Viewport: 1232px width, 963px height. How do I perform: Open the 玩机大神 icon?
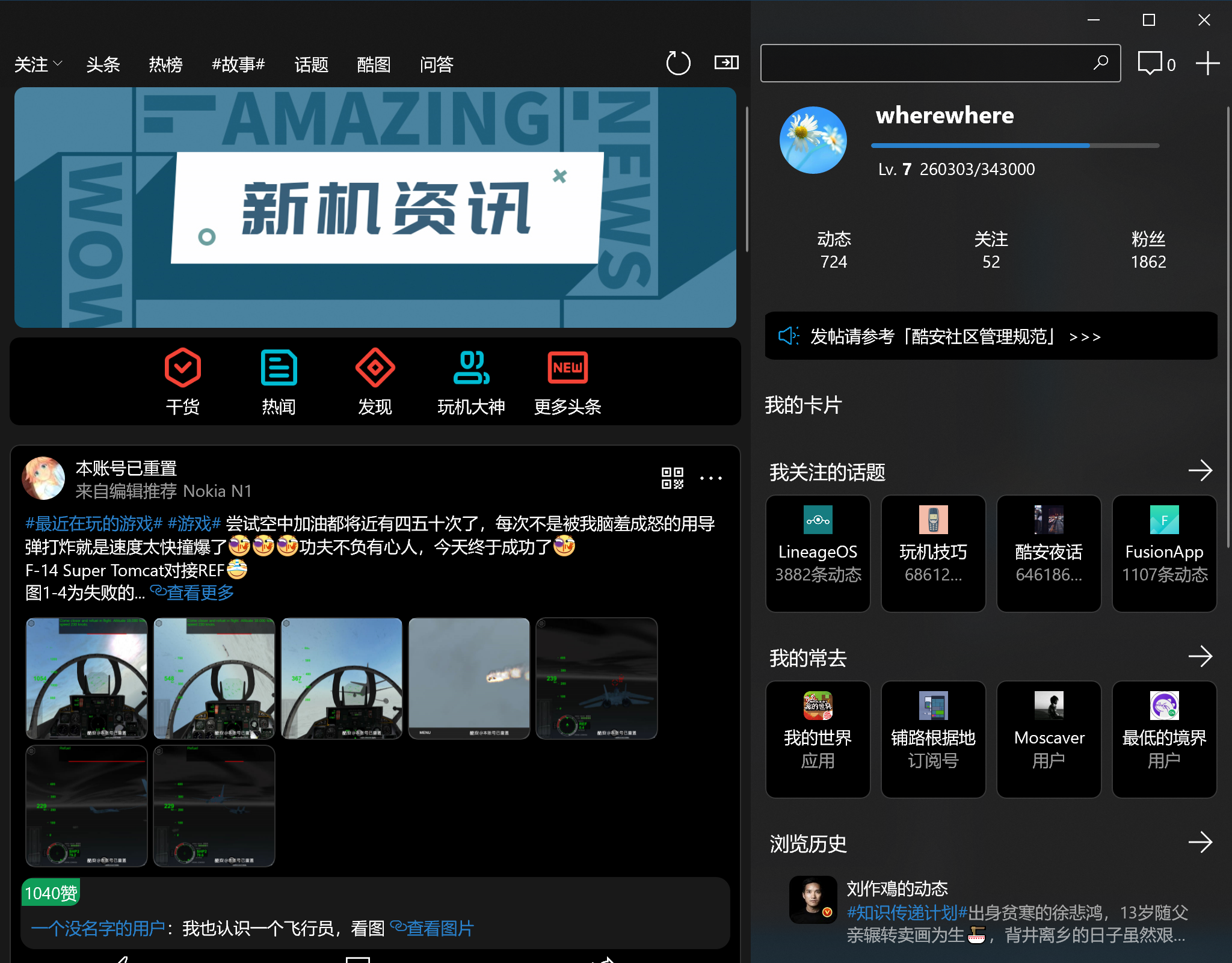471,368
